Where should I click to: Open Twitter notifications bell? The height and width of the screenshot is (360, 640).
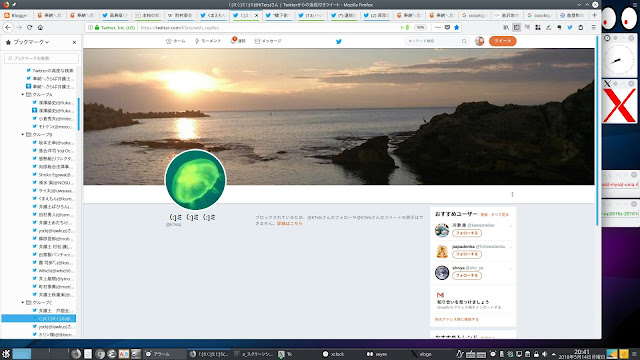(x=238, y=40)
